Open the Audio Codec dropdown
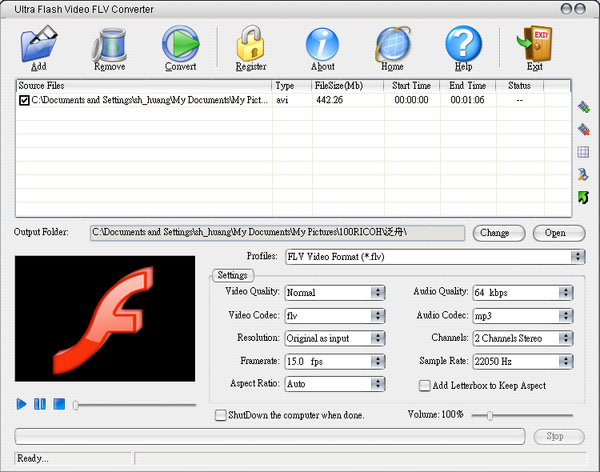The width and height of the screenshot is (600, 472). pyautogui.click(x=523, y=315)
